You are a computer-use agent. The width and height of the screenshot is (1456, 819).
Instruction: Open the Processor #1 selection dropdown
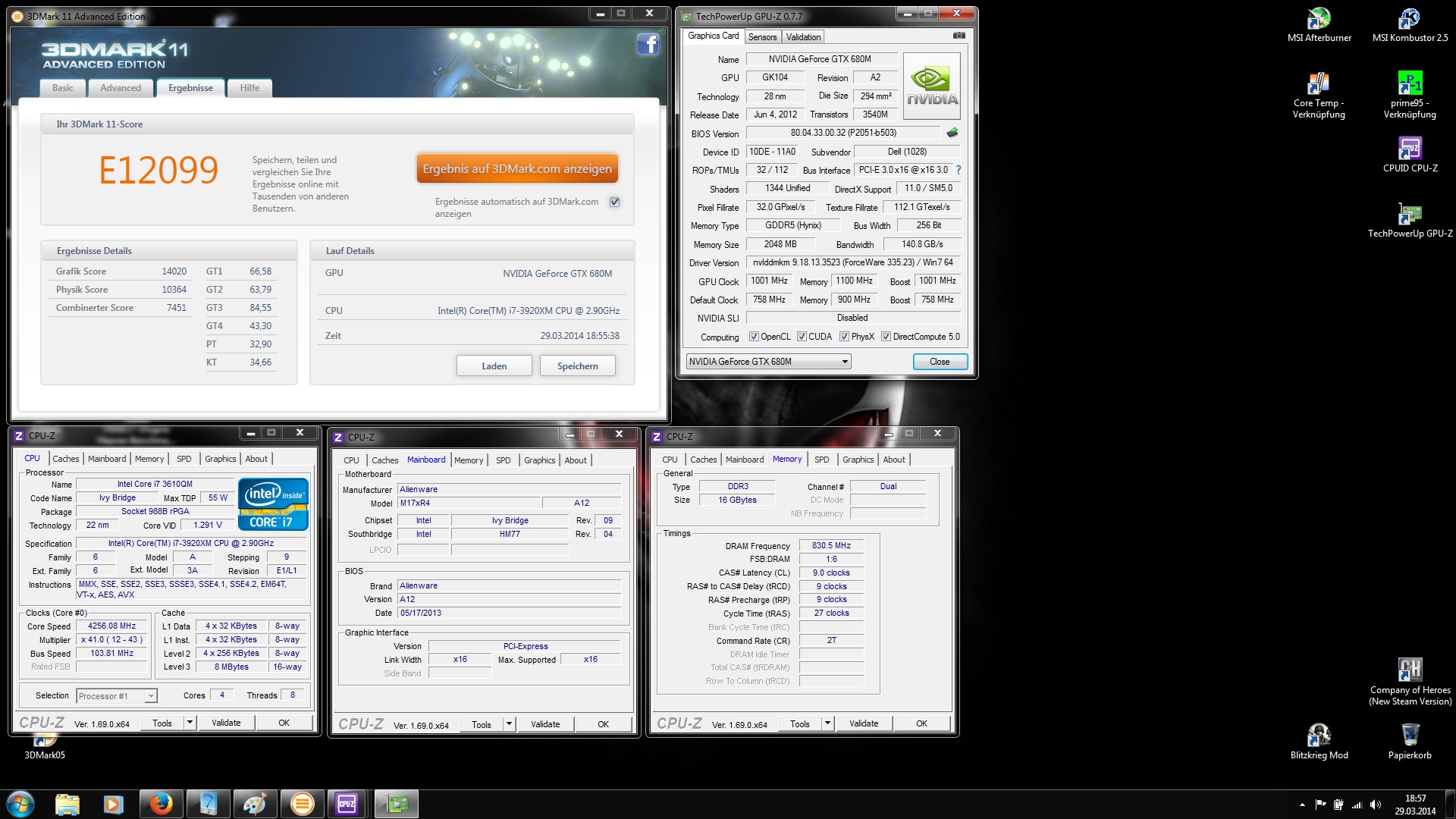pos(117,696)
